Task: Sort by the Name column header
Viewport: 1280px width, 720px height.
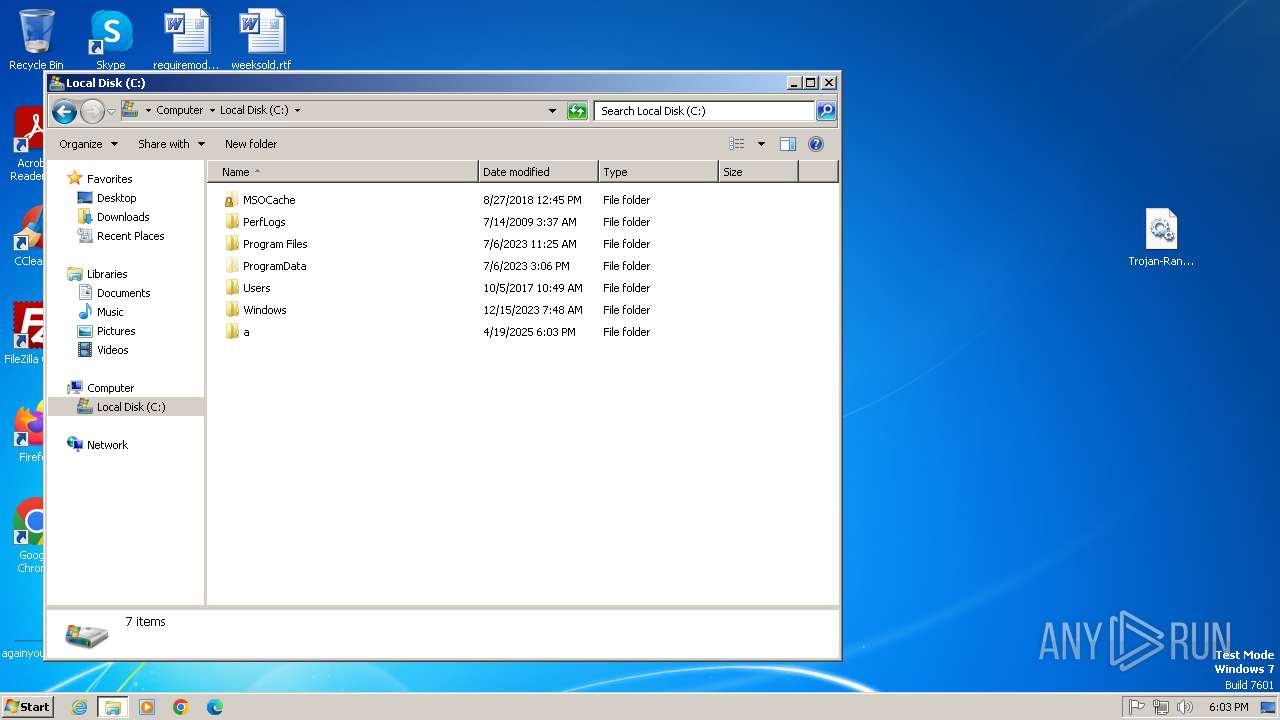Action: tap(343, 172)
